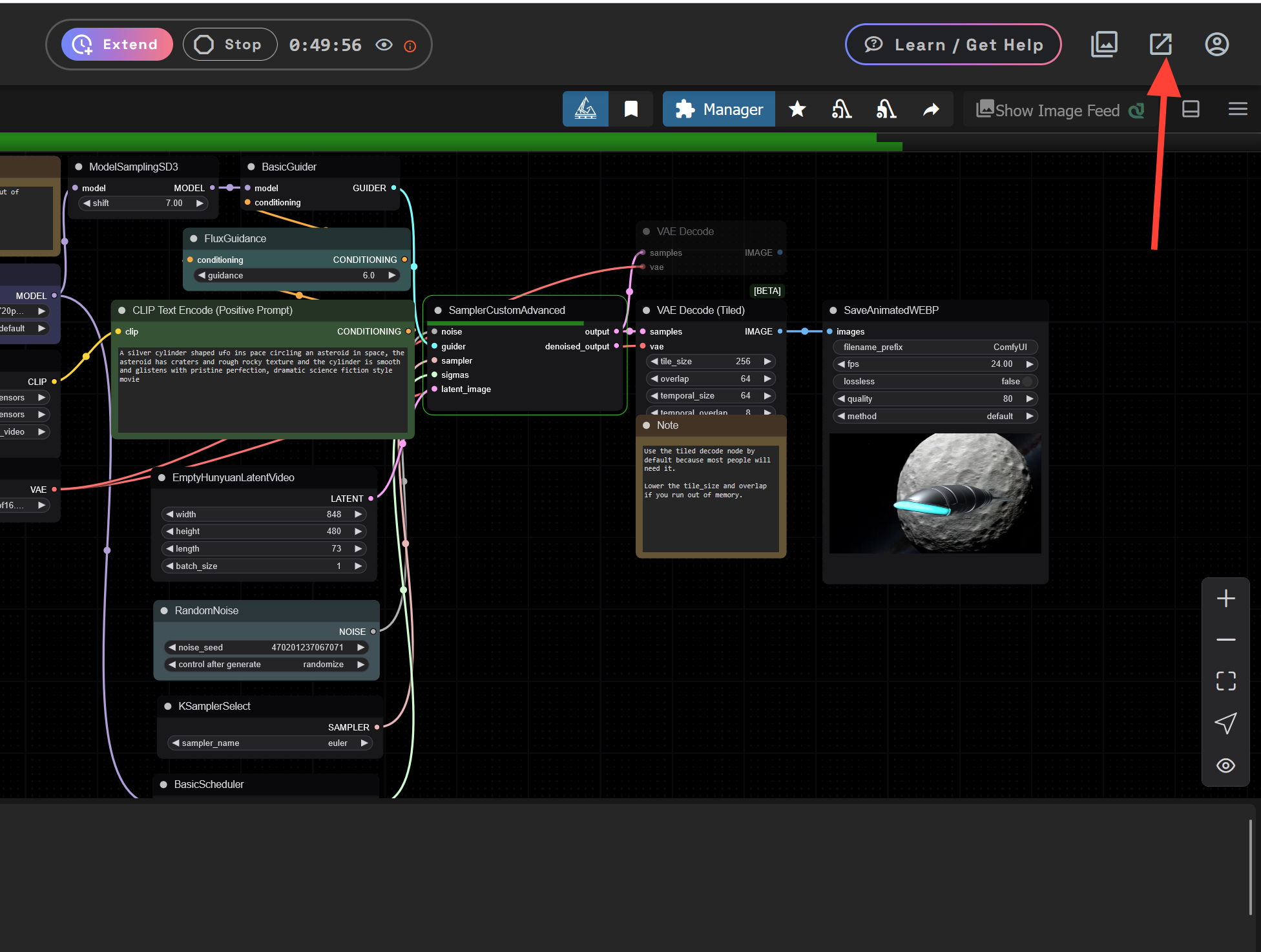Viewport: 1261px width, 952px height.
Task: Click the star favorites icon in toolbar
Action: (798, 109)
